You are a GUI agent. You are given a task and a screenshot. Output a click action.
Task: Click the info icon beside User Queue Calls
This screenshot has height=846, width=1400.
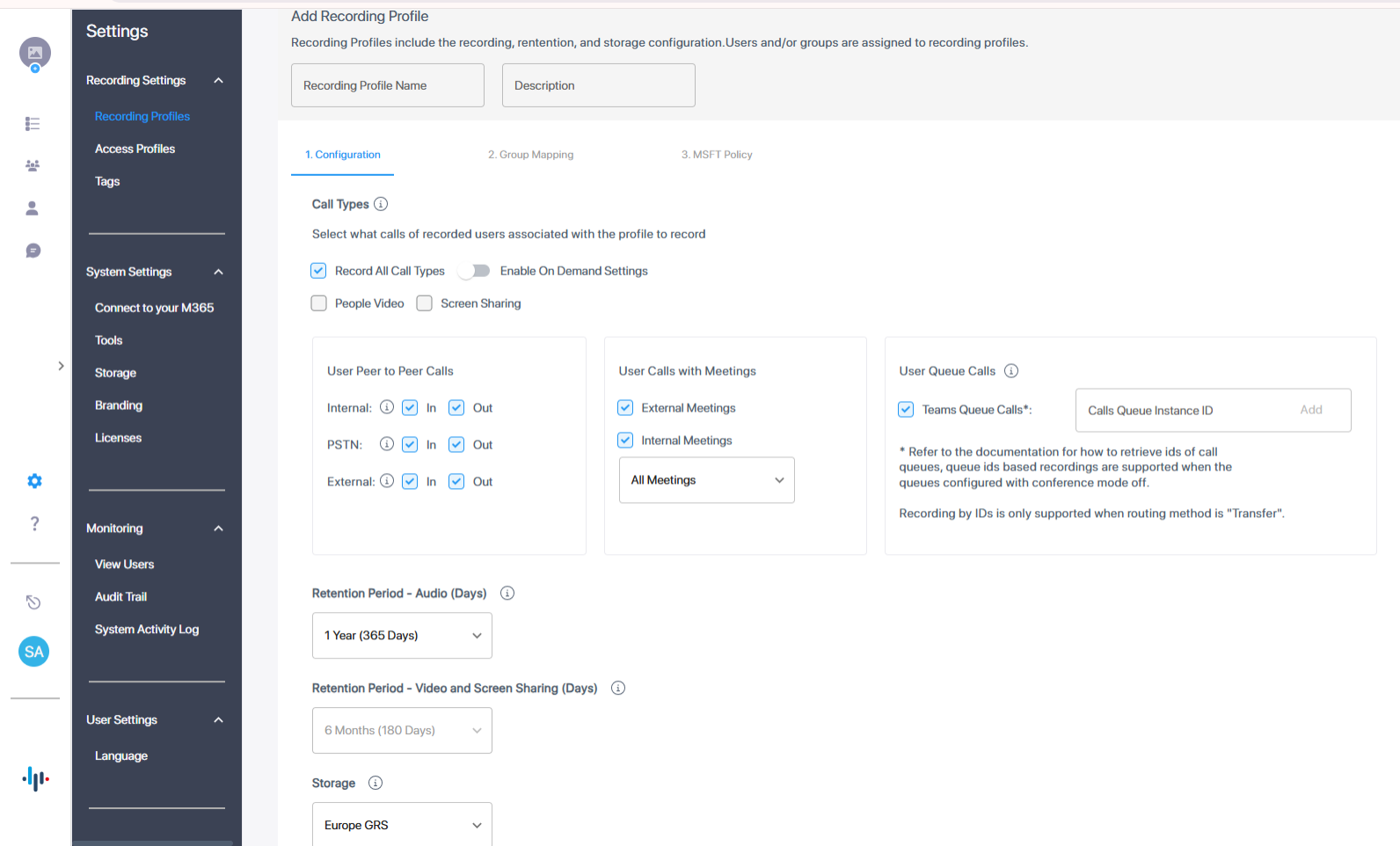pos(1011,371)
